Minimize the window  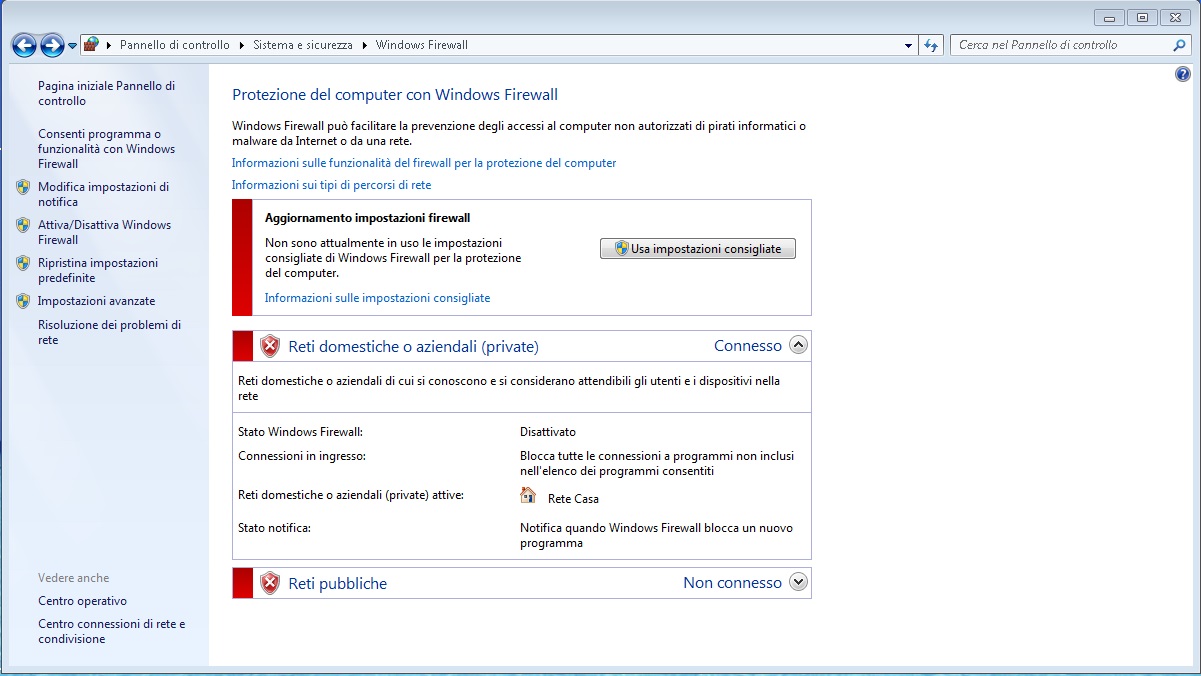coord(1109,17)
